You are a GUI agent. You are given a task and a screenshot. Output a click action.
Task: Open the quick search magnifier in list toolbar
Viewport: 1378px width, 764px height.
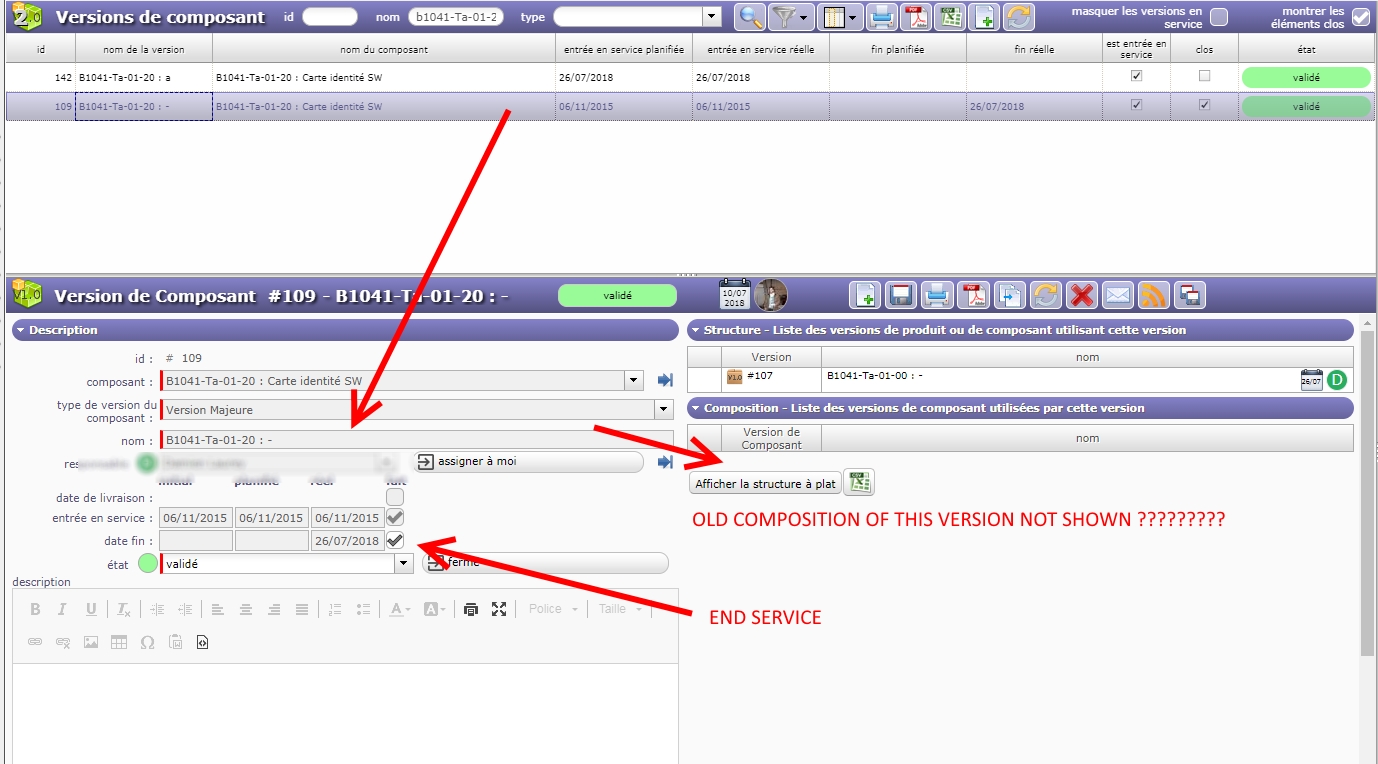(x=750, y=16)
